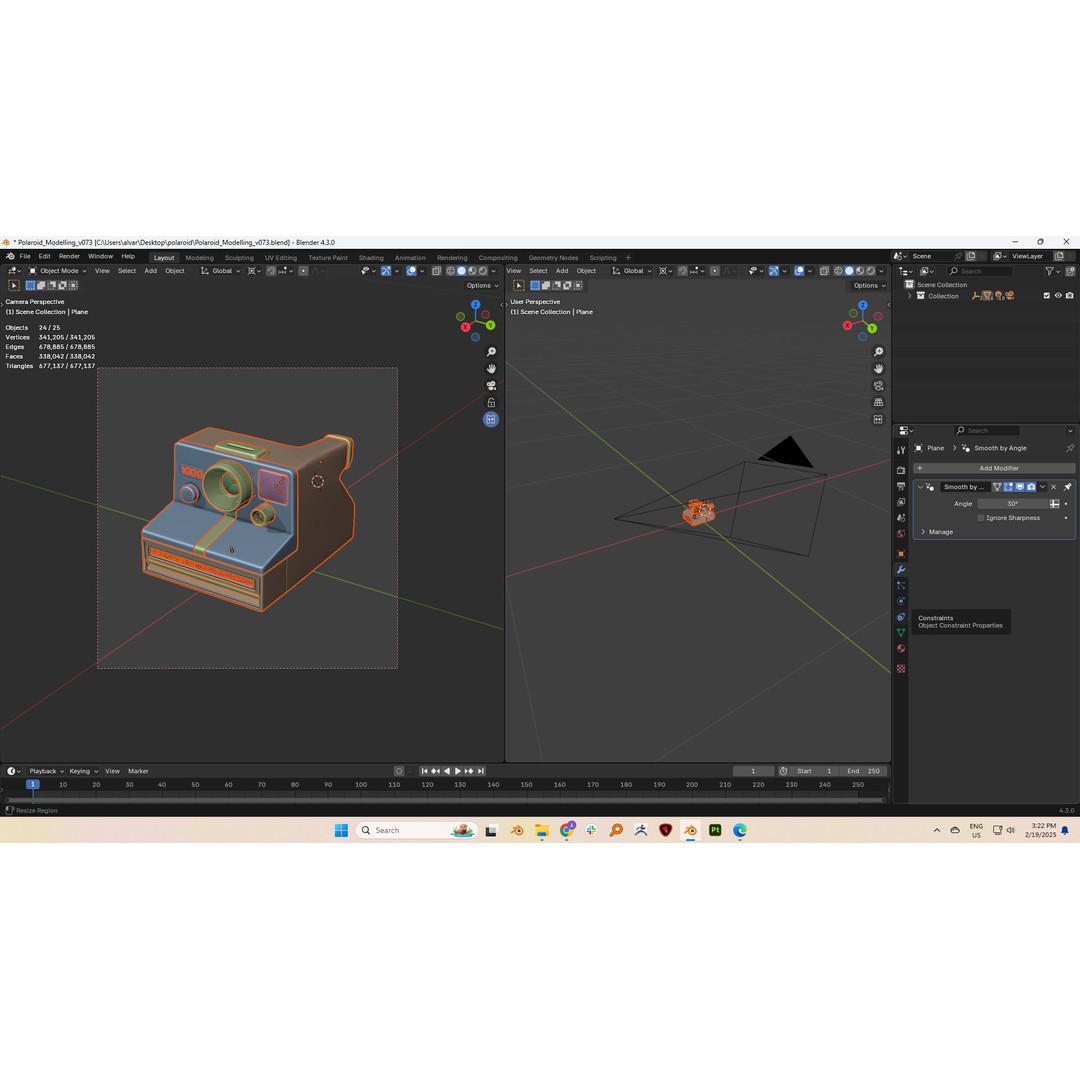Open Adobe Substance Painter from taskbar

tap(715, 830)
